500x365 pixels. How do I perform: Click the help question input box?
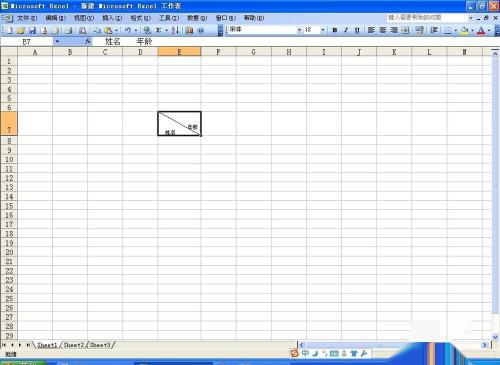coord(427,17)
